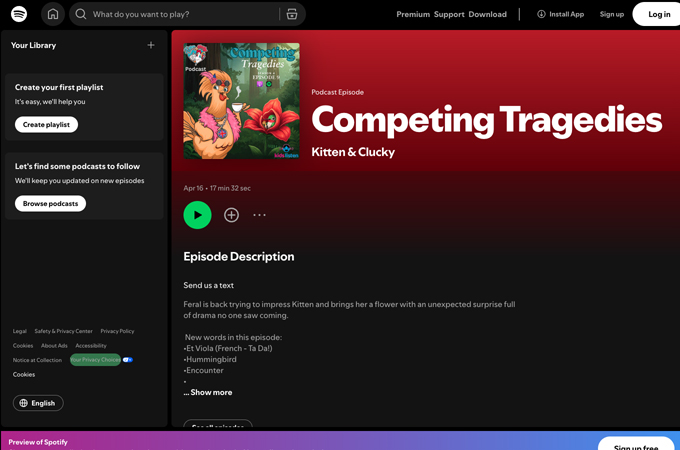Open Notice at Collection link
This screenshot has height=450, width=680.
(37, 360)
